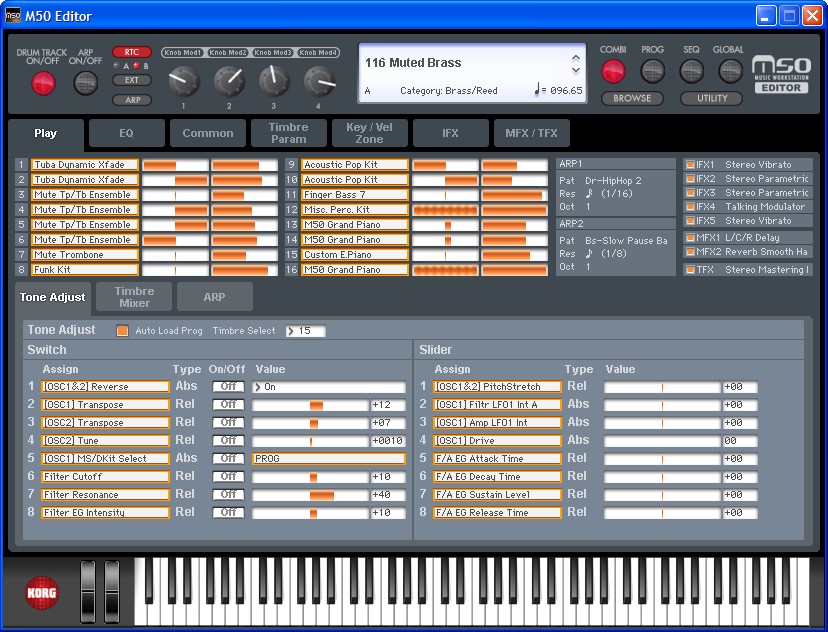Click Knob Mod4 dial
The image size is (828, 632).
coord(319,81)
